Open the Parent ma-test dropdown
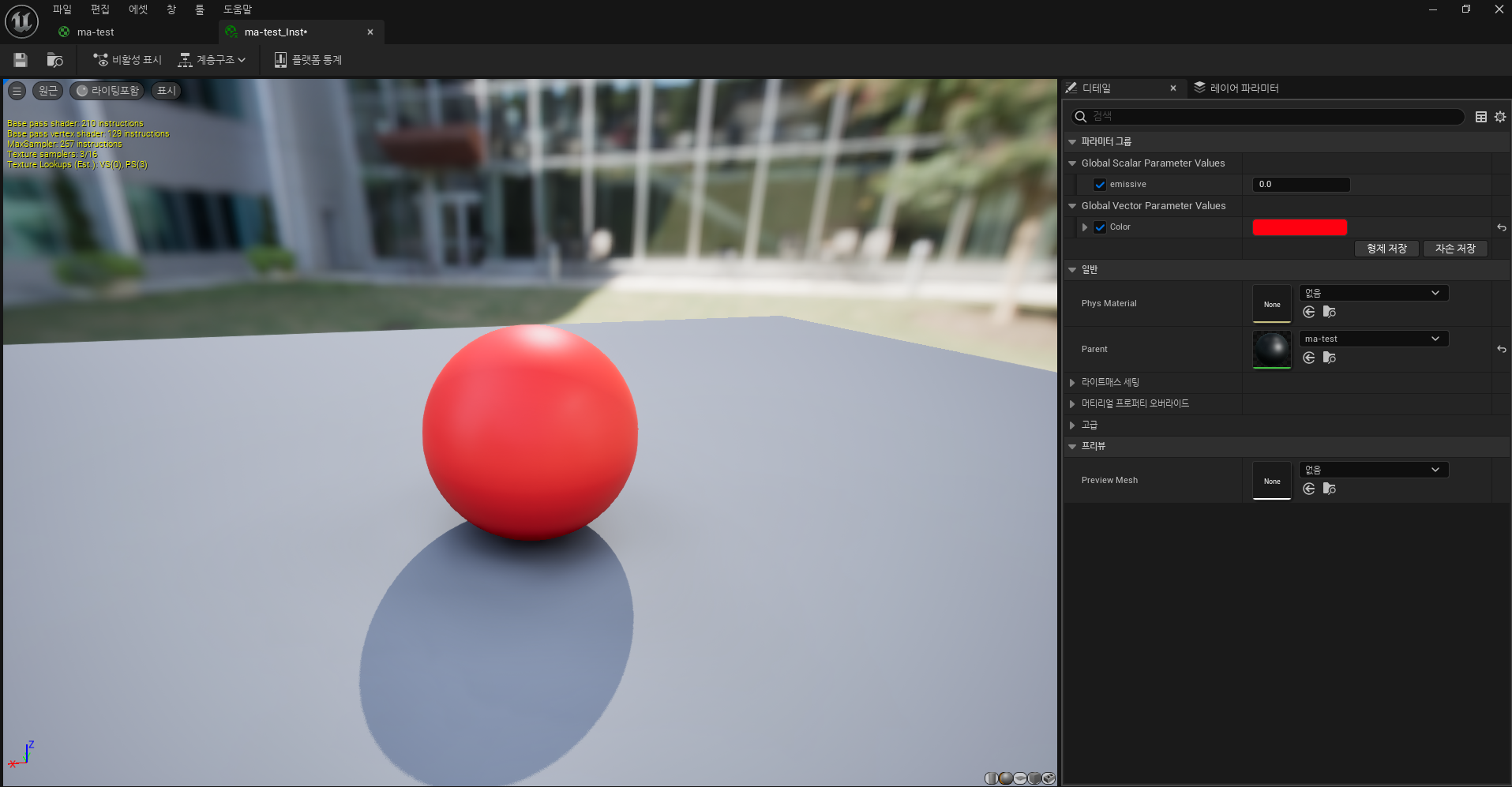 pos(1374,339)
